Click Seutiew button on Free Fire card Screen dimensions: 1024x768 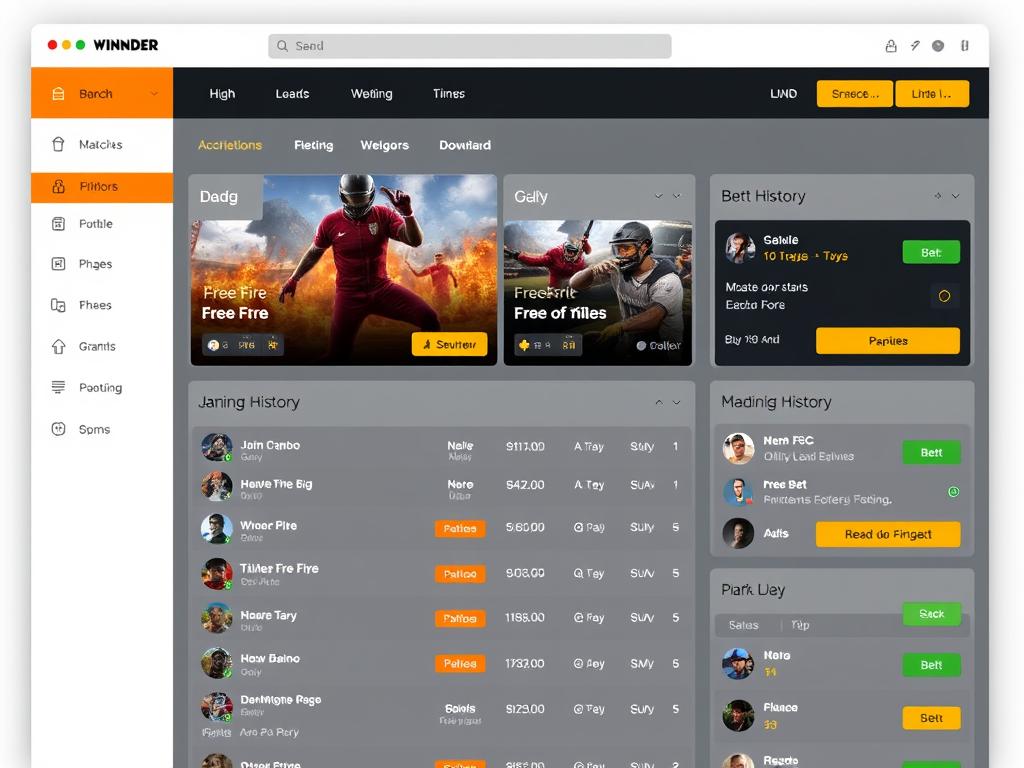pos(449,344)
